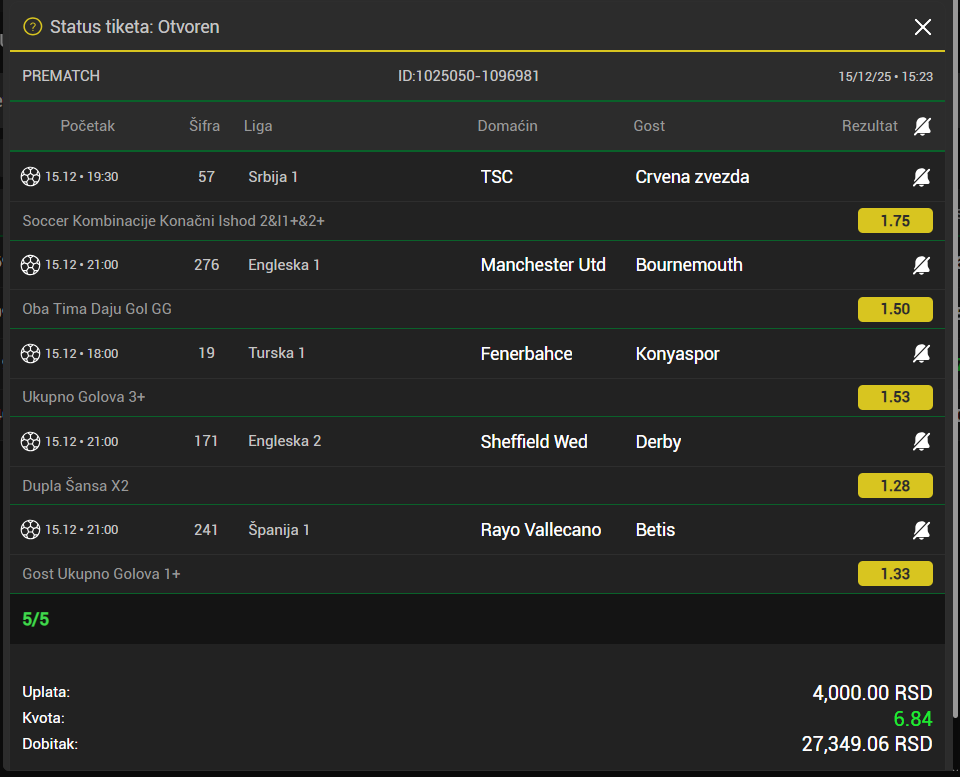Image resolution: width=960 pixels, height=777 pixels.
Task: Click the Crvena zvezda team name
Action: 692,177
